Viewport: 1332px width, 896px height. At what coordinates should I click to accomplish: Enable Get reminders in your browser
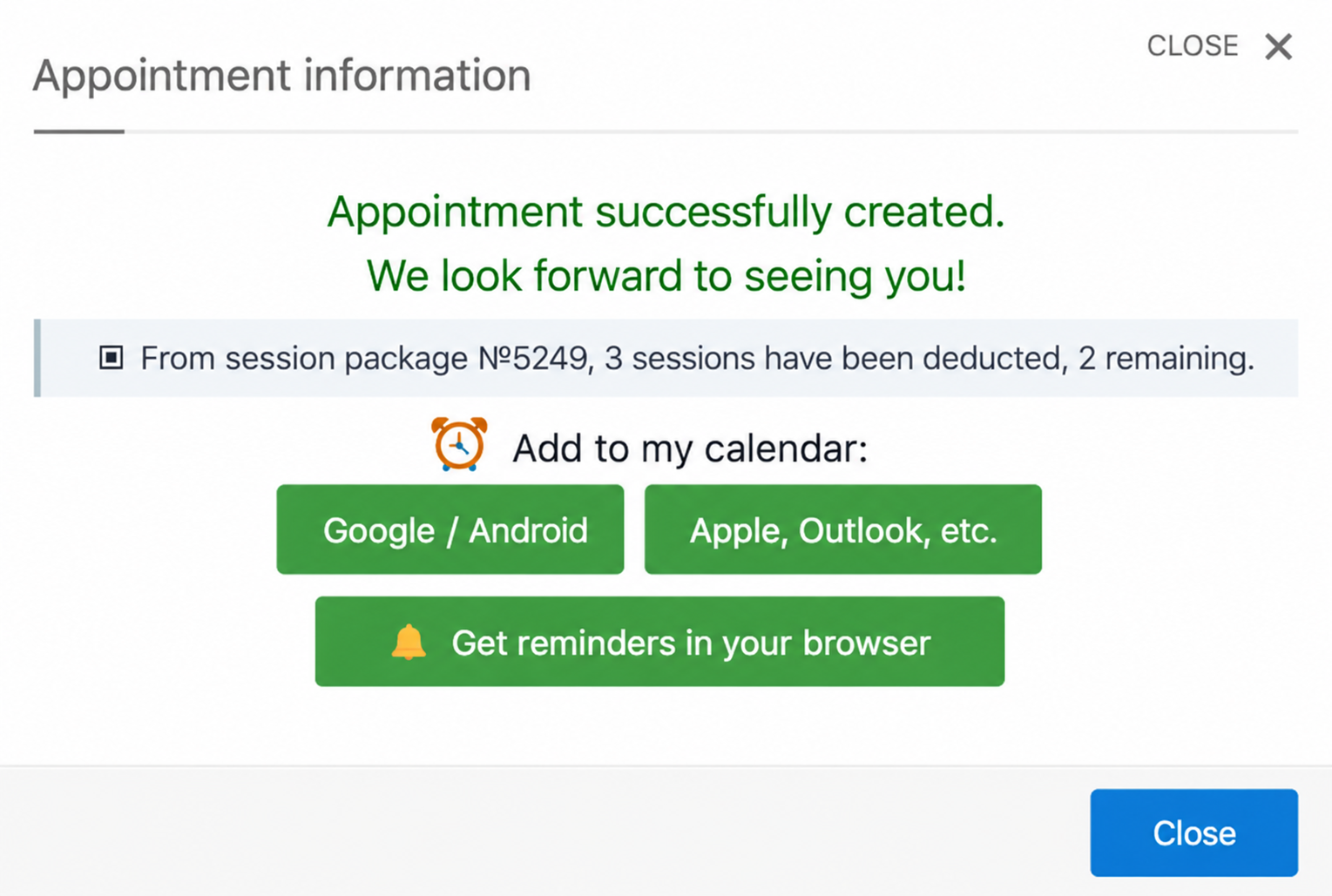[659, 642]
